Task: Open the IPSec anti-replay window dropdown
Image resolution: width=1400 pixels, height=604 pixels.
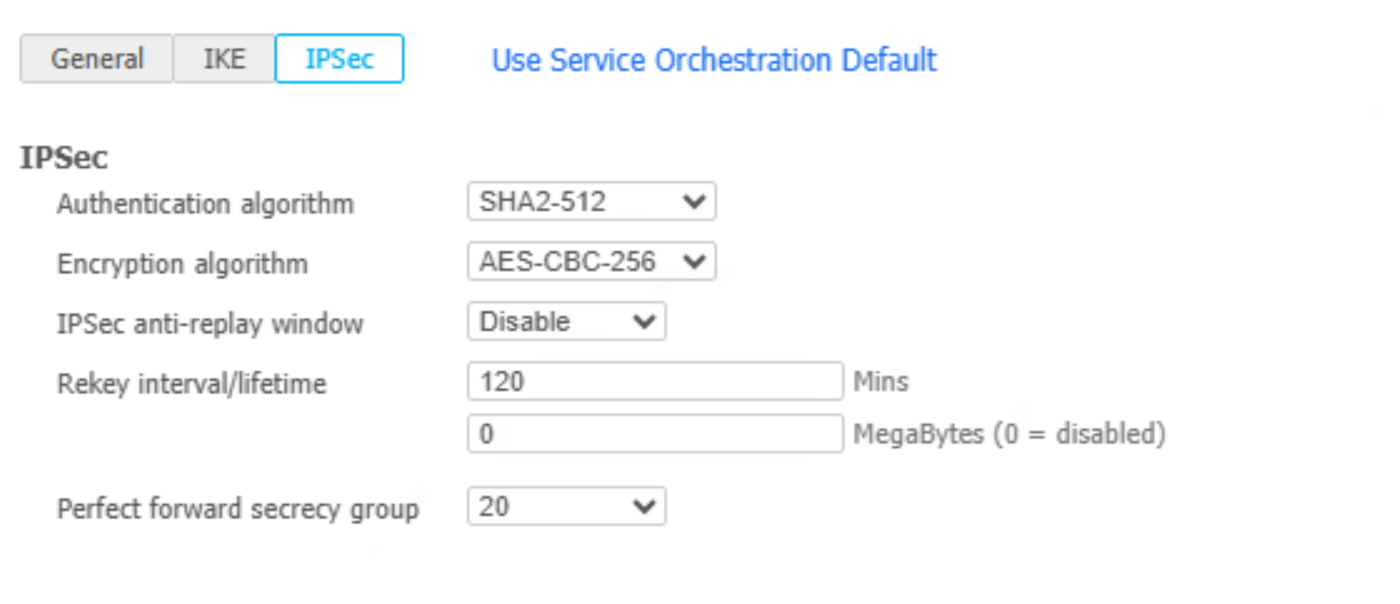Action: click(x=566, y=322)
